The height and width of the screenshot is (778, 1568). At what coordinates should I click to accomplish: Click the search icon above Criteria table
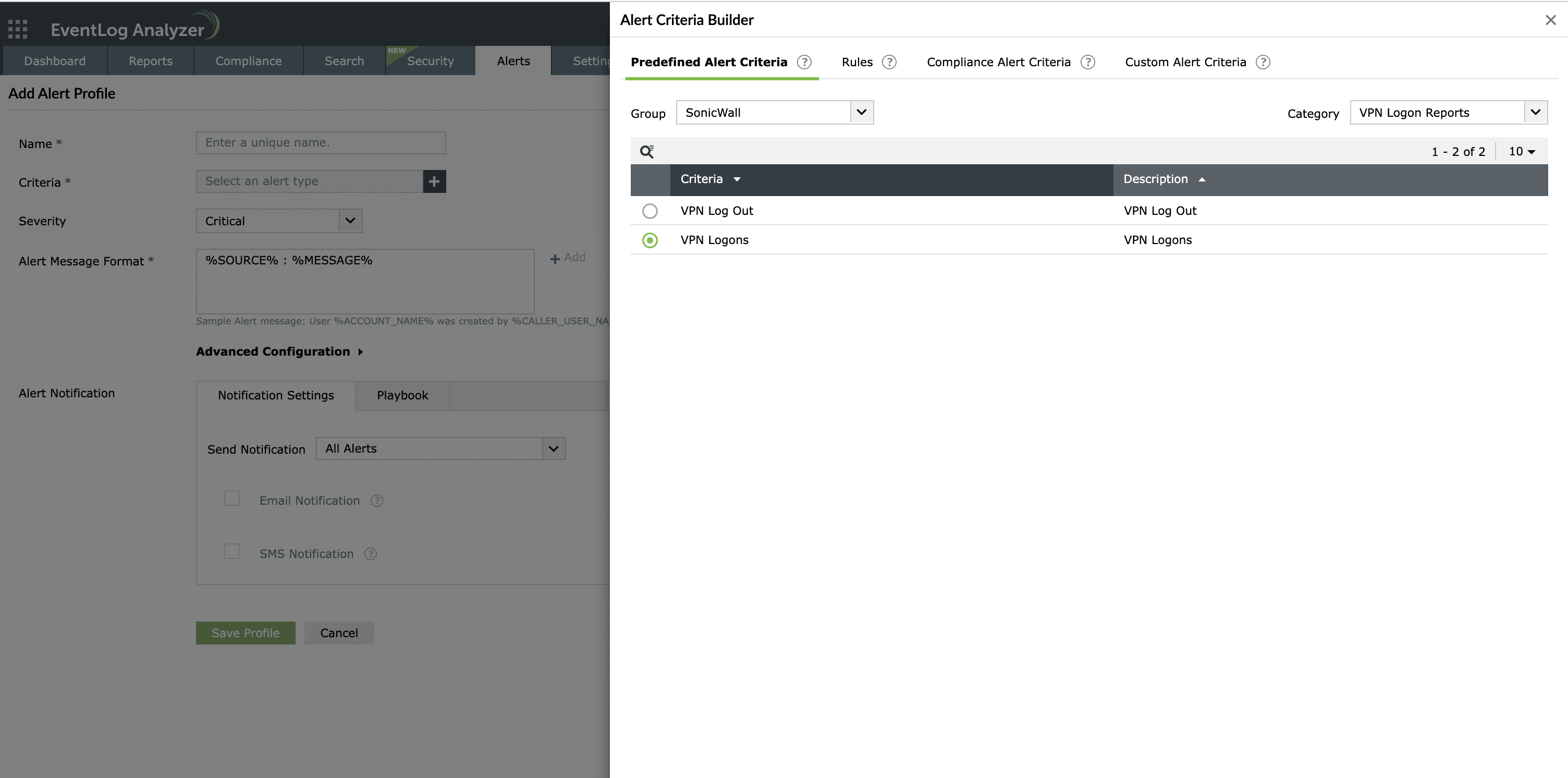click(646, 152)
